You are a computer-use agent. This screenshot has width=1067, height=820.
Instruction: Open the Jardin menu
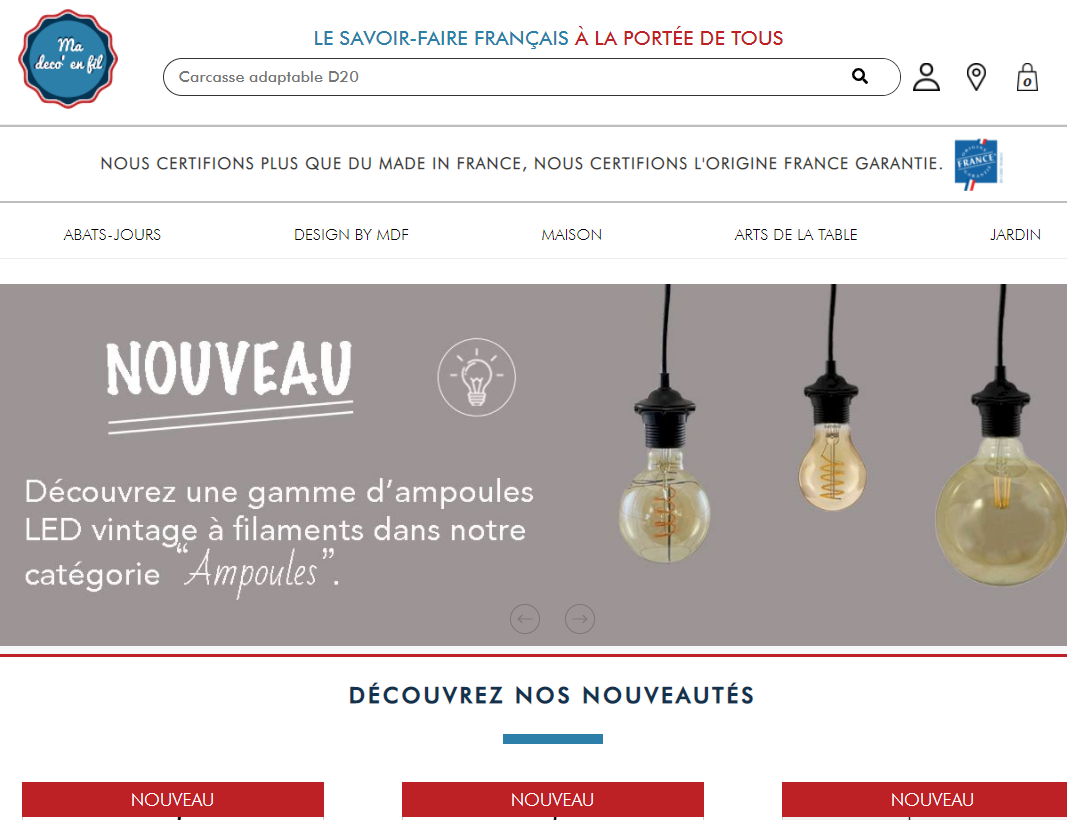point(1015,235)
